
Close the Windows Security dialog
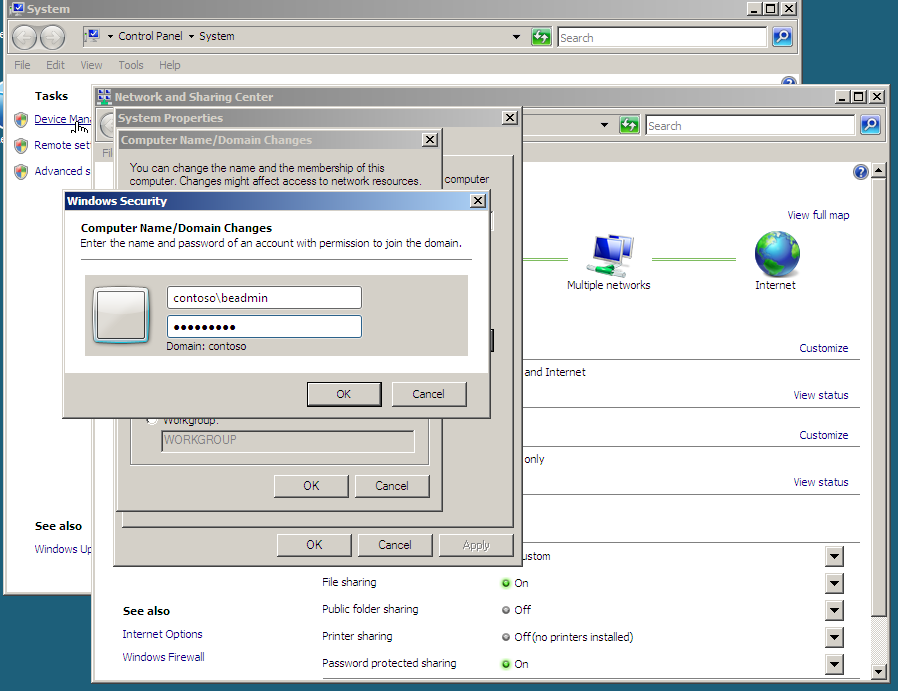click(478, 201)
